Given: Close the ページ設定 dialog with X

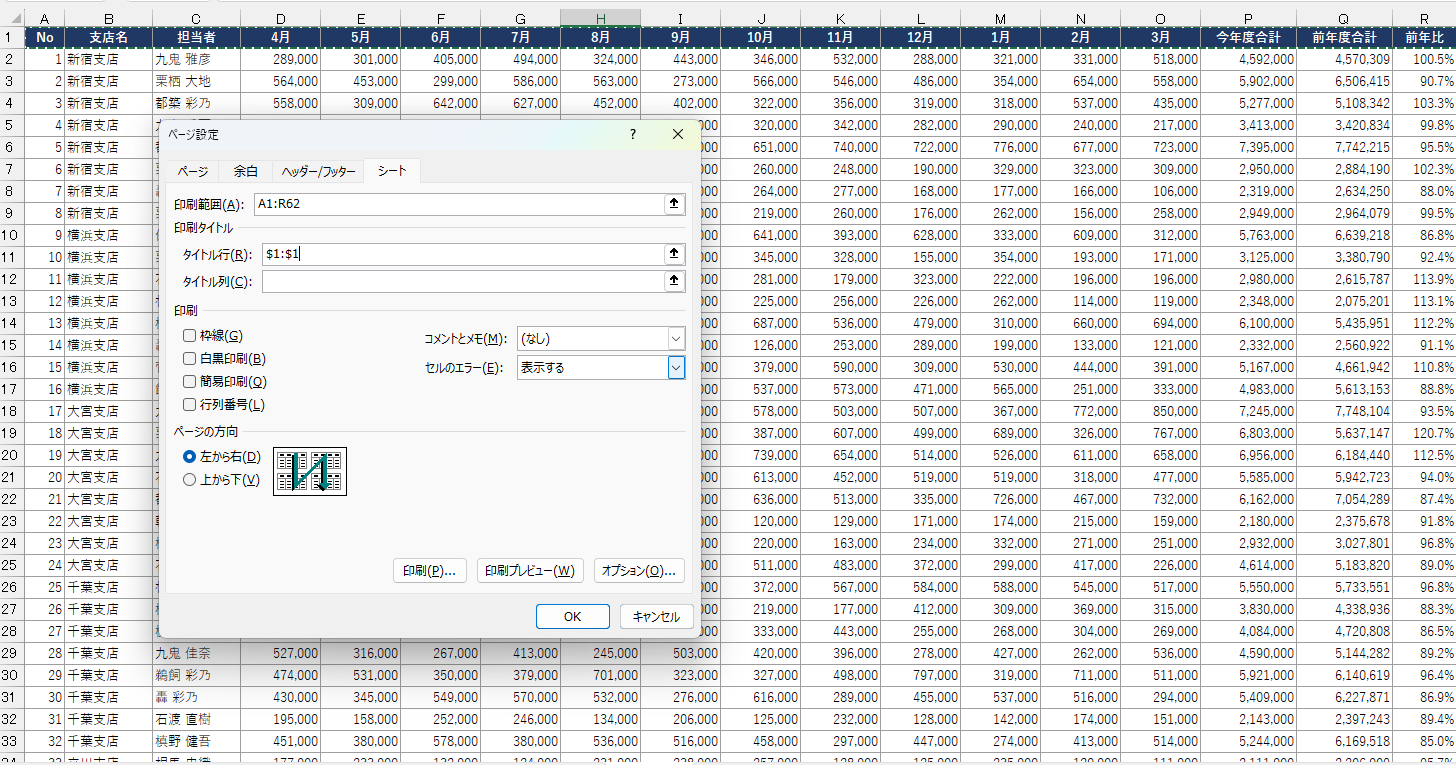Looking at the screenshot, I should tap(678, 134).
